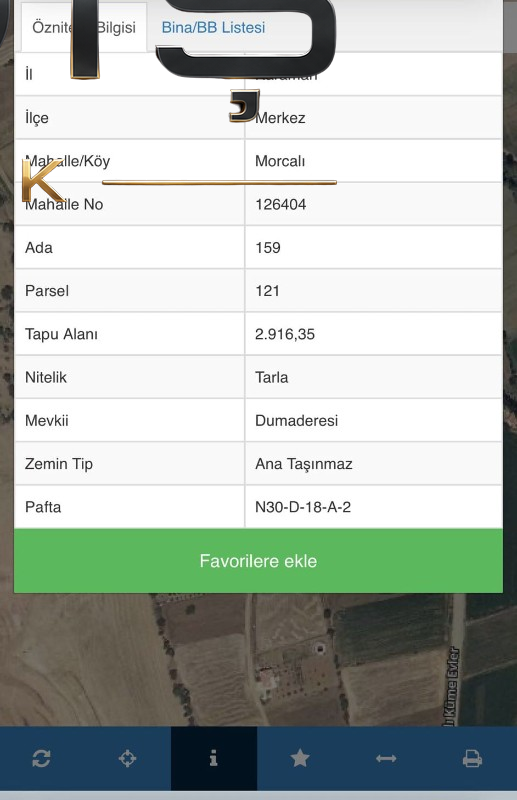
Task: Select the Öznitelik Bilgisi tab
Action: [84, 27]
